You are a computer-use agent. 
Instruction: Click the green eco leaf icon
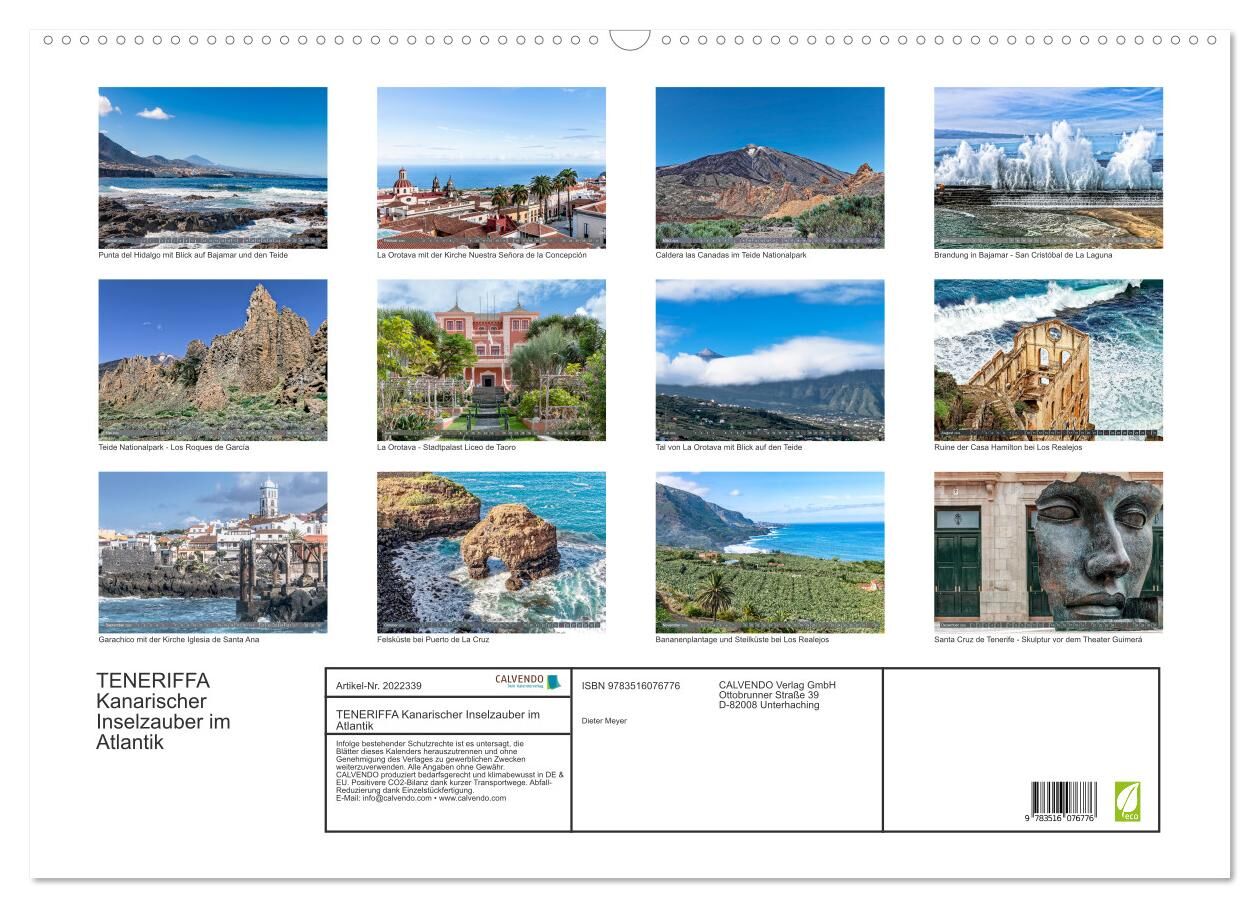(x=1127, y=801)
